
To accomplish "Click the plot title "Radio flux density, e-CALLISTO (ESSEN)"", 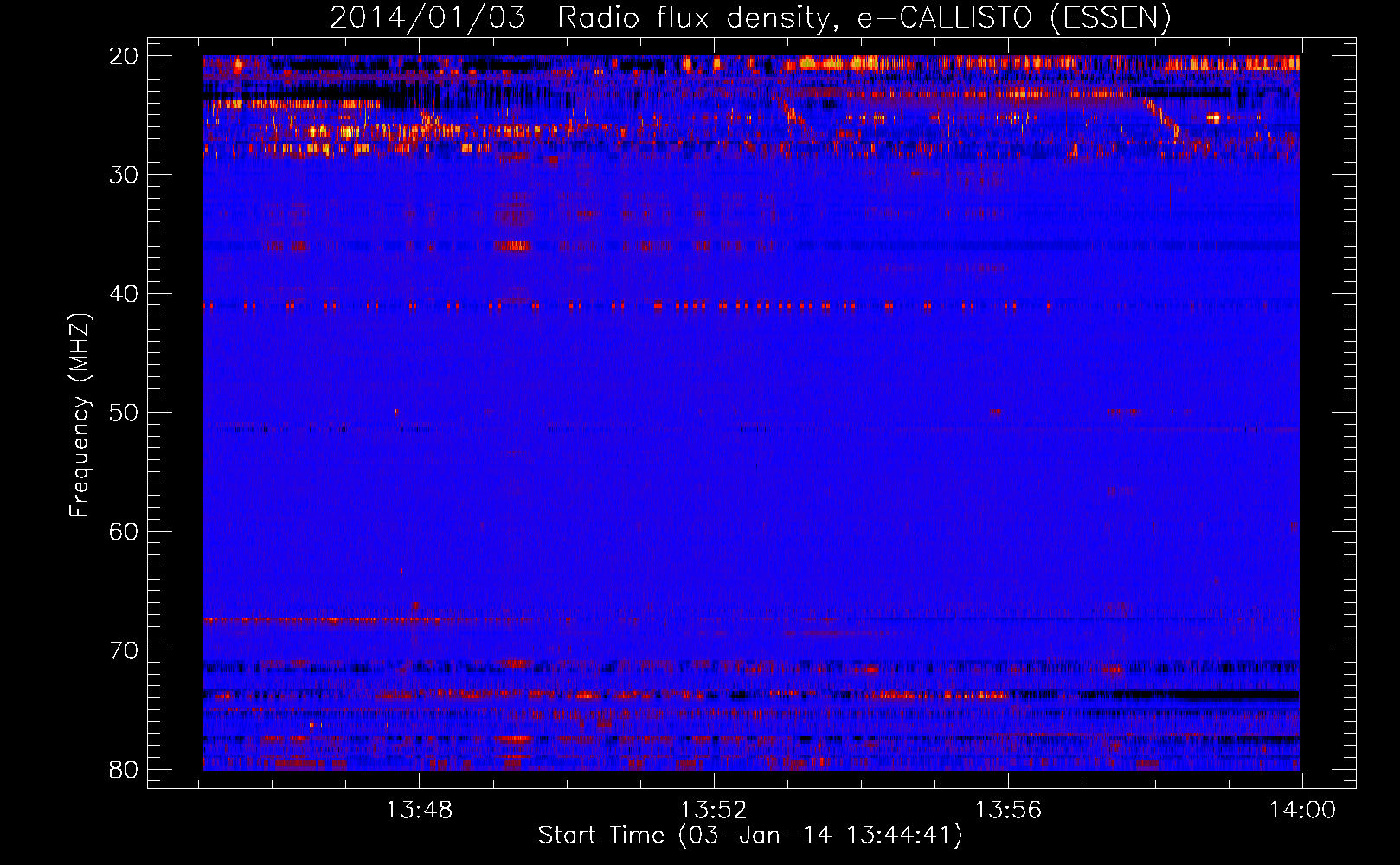I will point(864,17).
